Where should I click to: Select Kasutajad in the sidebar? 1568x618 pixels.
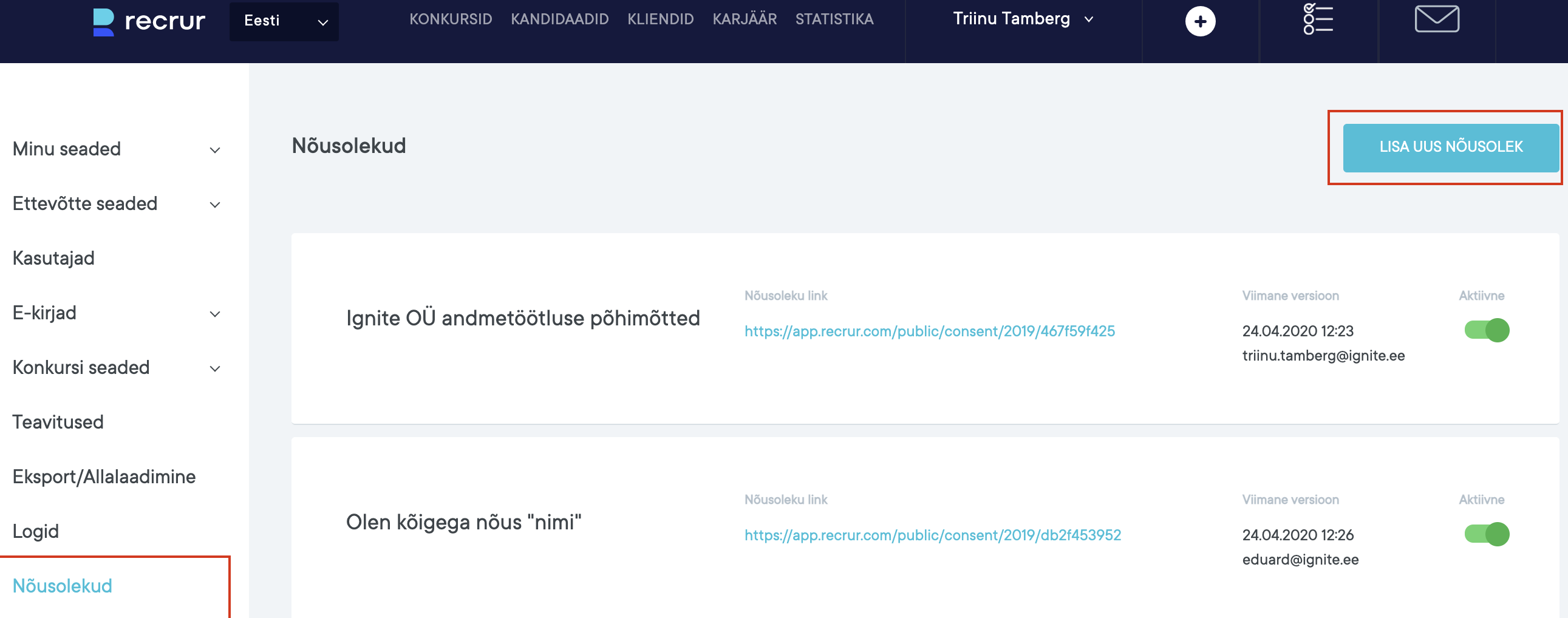point(53,259)
